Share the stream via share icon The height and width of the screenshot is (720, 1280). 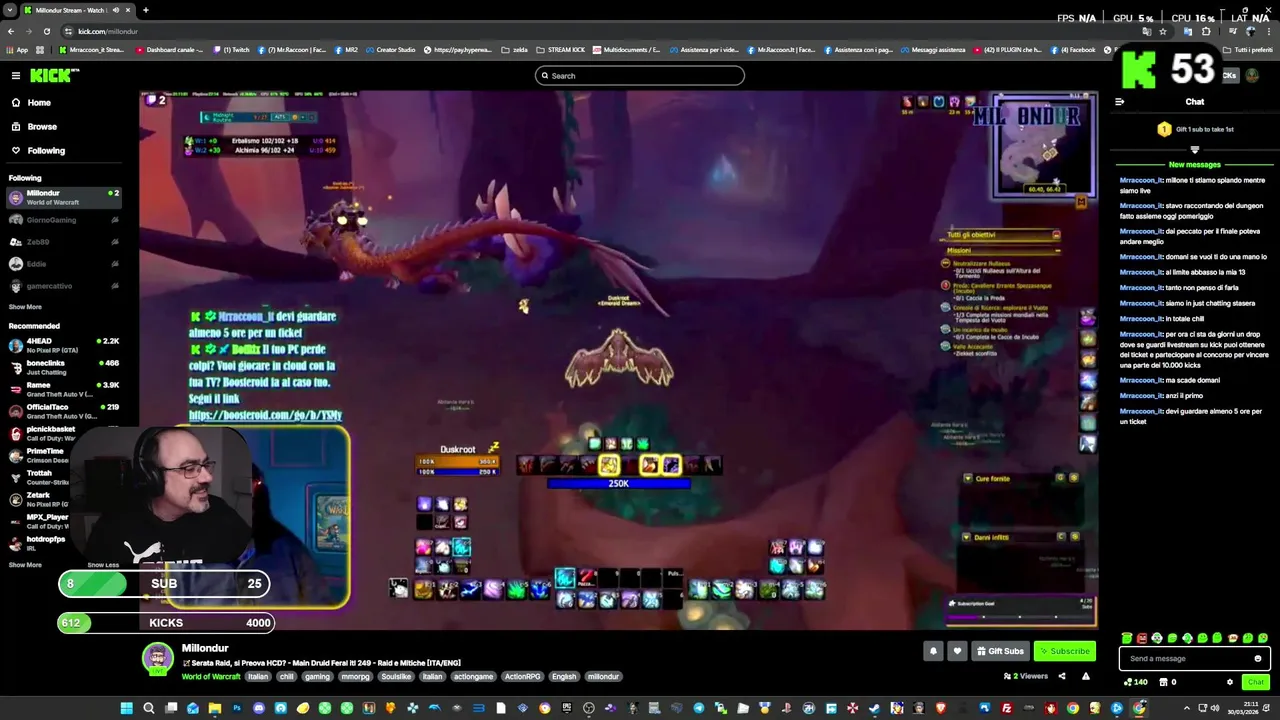(1062, 676)
